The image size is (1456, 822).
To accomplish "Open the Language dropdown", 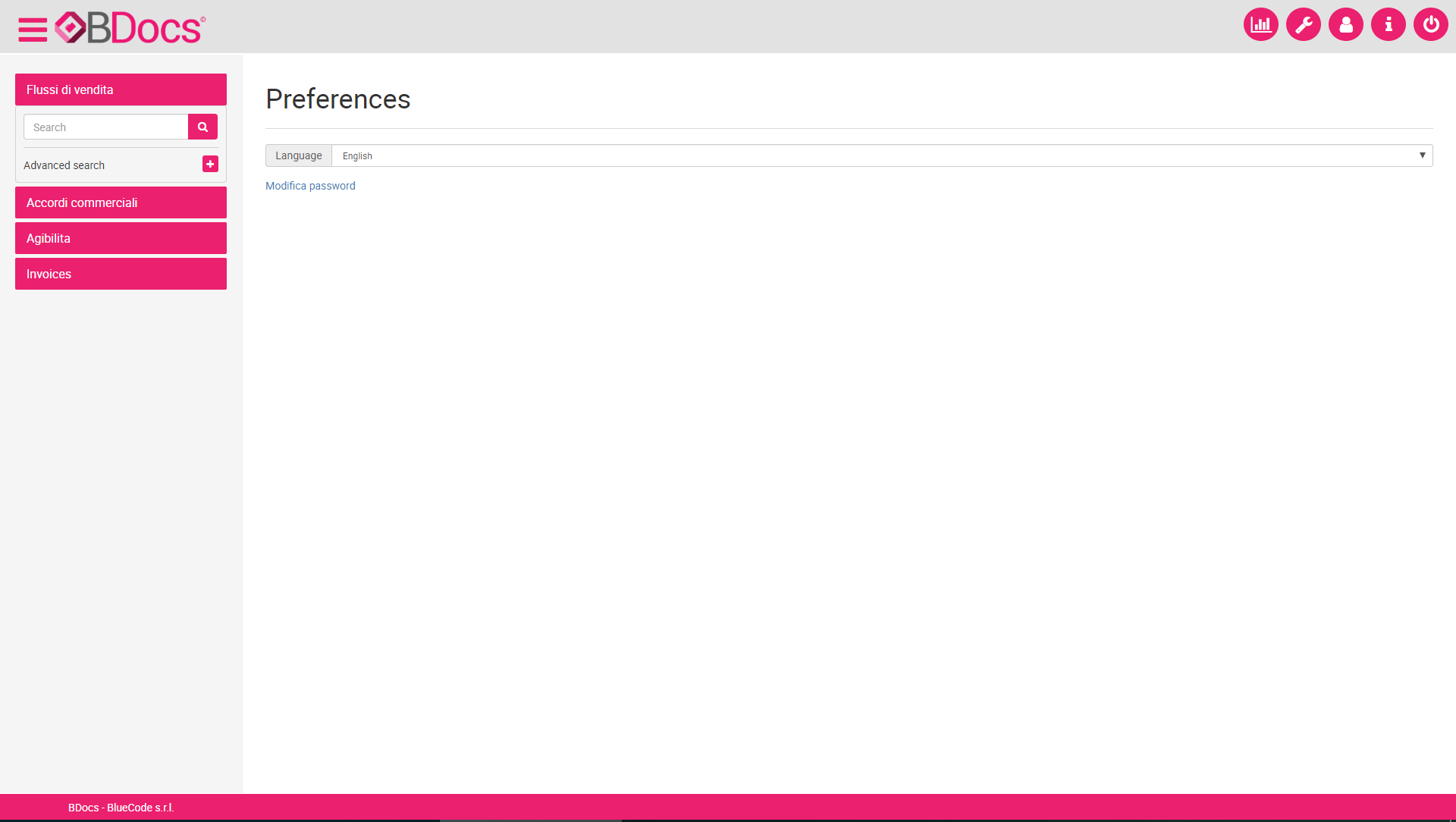I will tap(880, 155).
